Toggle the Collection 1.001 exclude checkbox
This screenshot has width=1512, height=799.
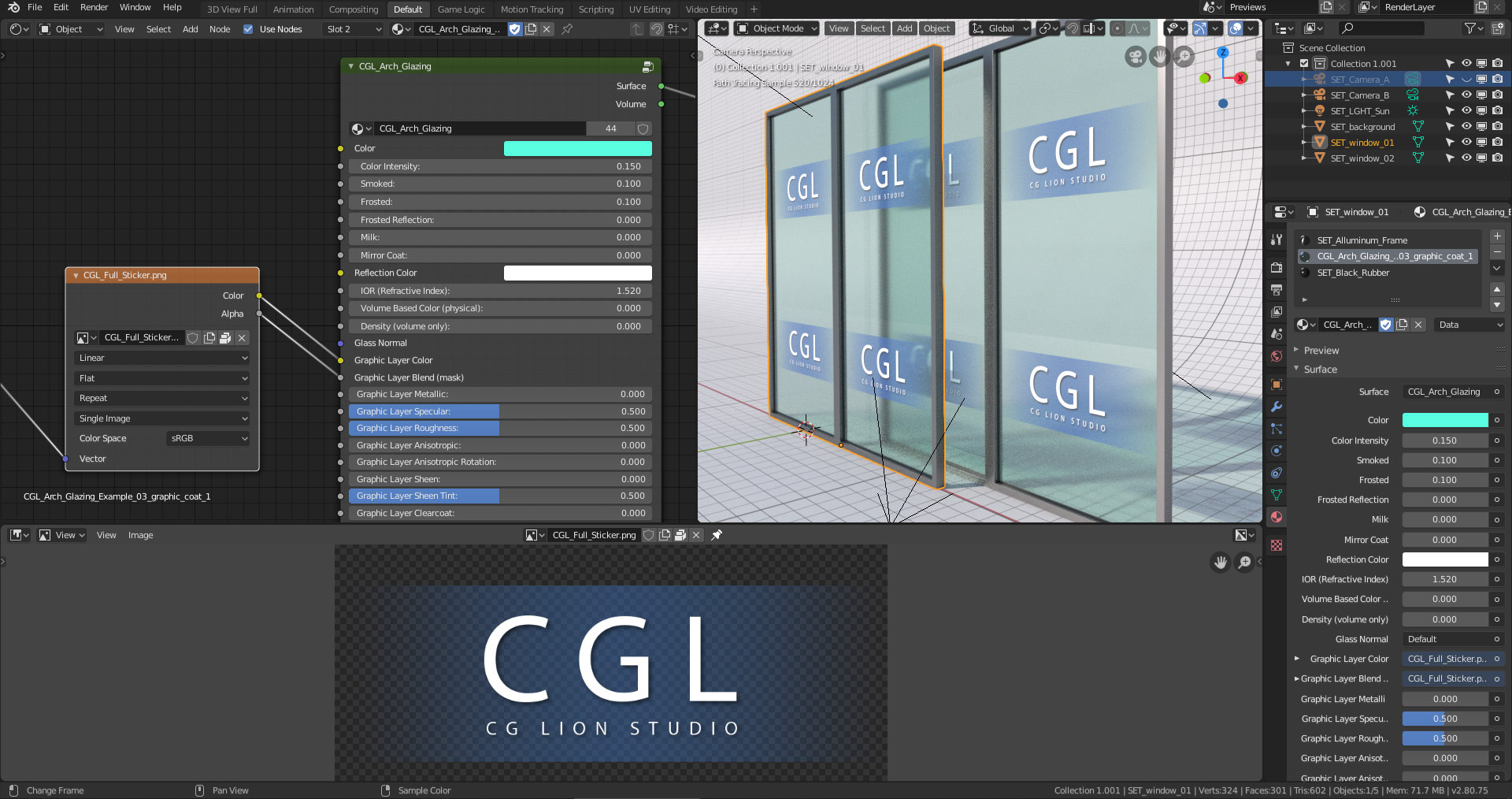tap(1304, 64)
